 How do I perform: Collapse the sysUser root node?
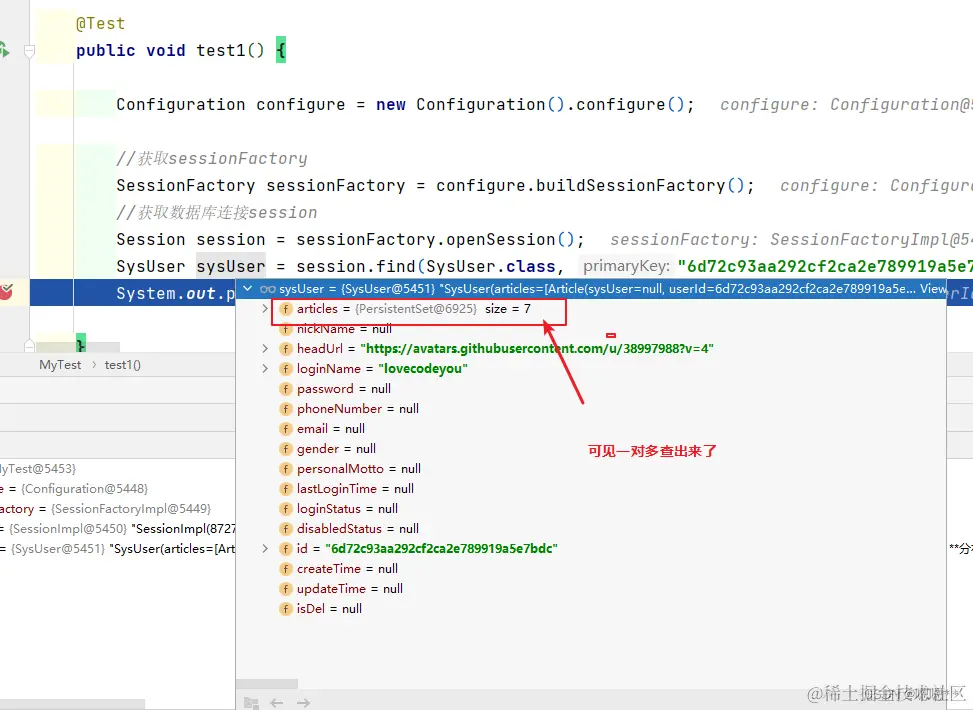tap(248, 289)
